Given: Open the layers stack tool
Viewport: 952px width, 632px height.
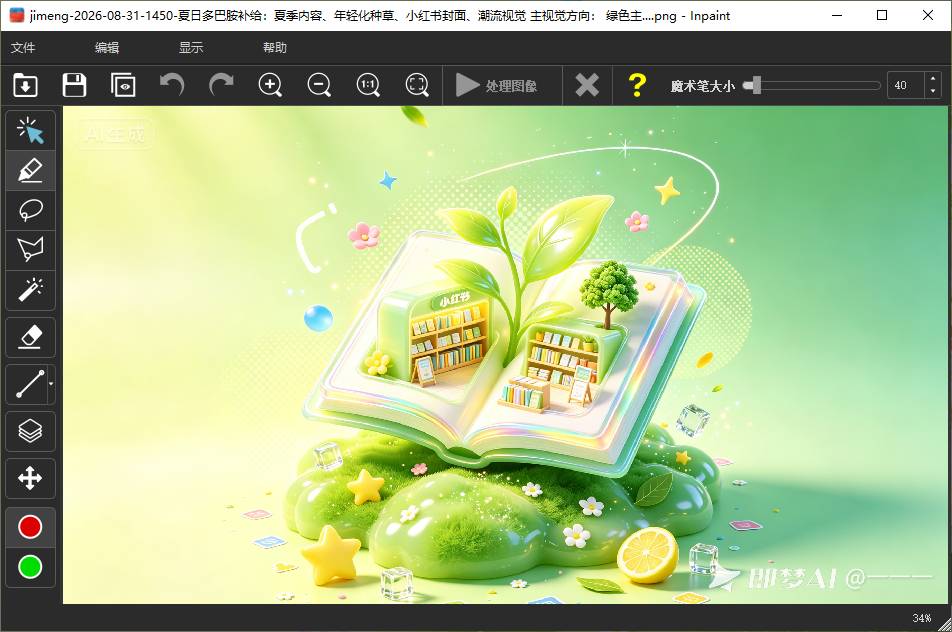Looking at the screenshot, I should pyautogui.click(x=30, y=431).
